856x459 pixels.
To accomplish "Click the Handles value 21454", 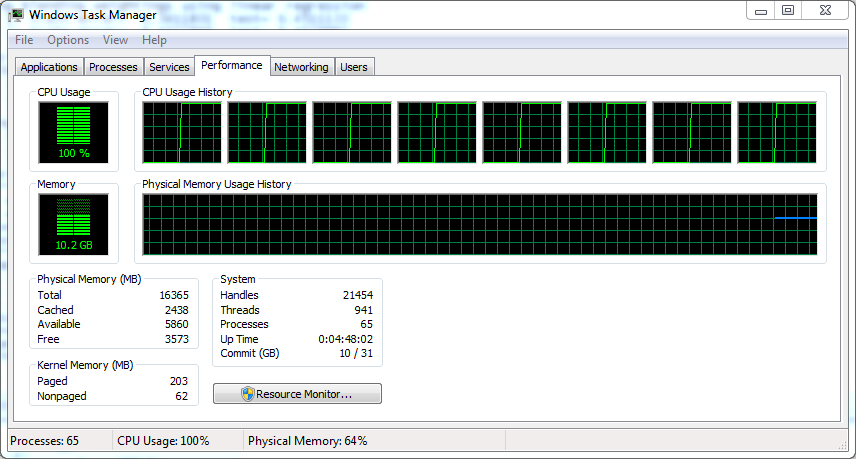I will click(x=358, y=295).
